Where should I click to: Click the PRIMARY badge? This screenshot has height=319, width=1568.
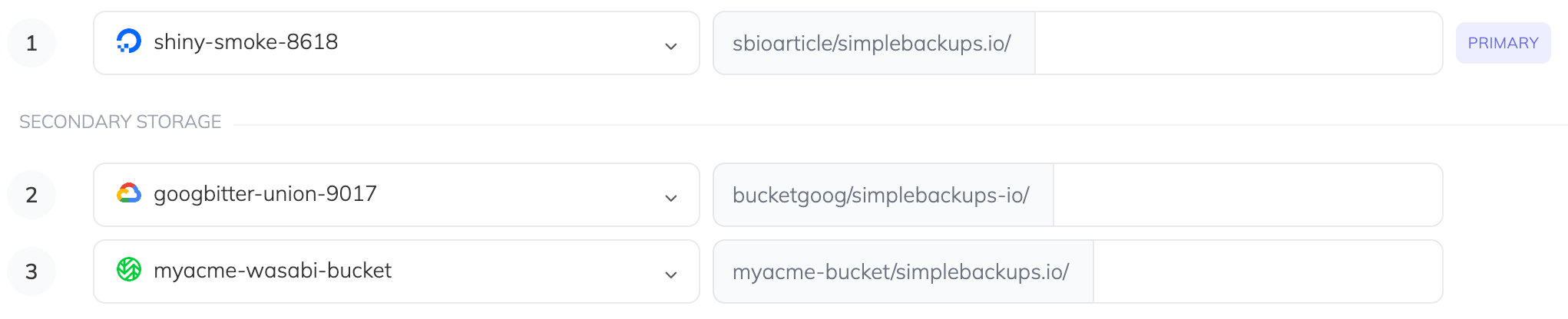point(1503,43)
